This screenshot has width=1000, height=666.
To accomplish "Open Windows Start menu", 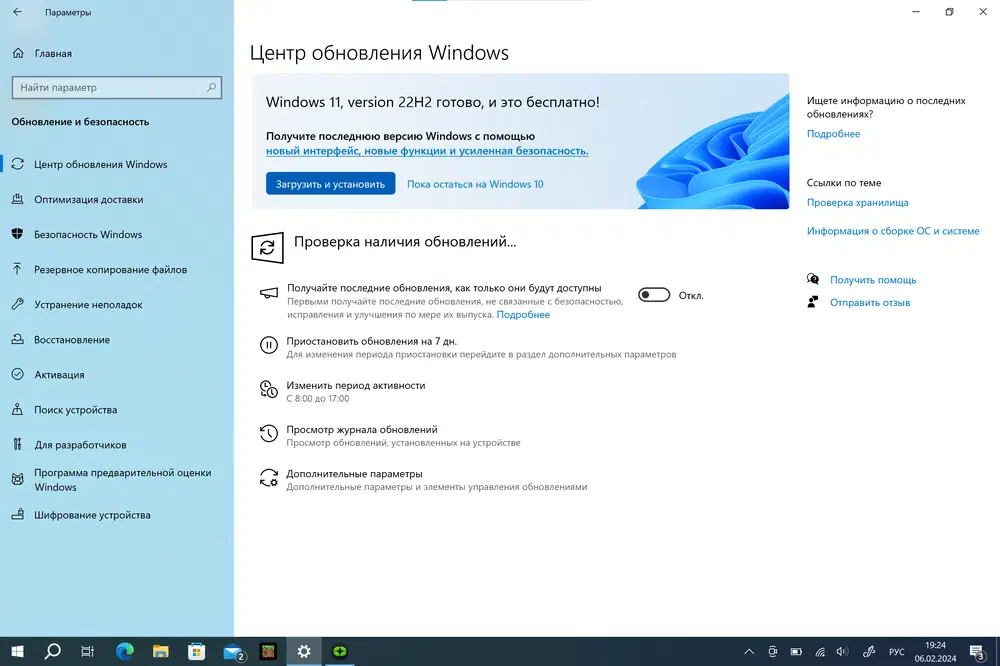I will point(17,651).
